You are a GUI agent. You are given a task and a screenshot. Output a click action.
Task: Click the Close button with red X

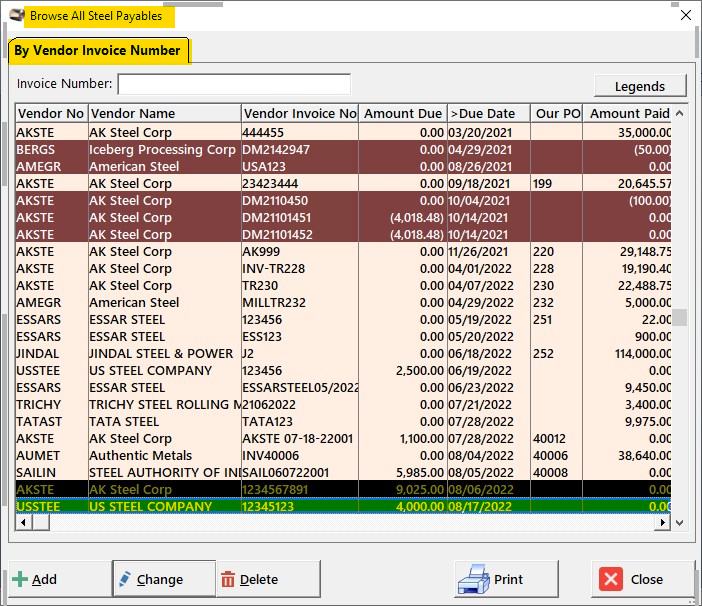642,579
